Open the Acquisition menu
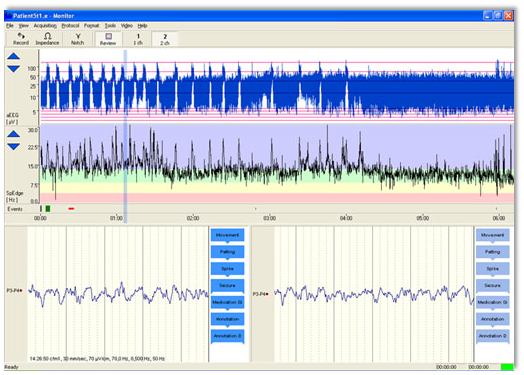This screenshot has height=375, width=524. pos(45,25)
